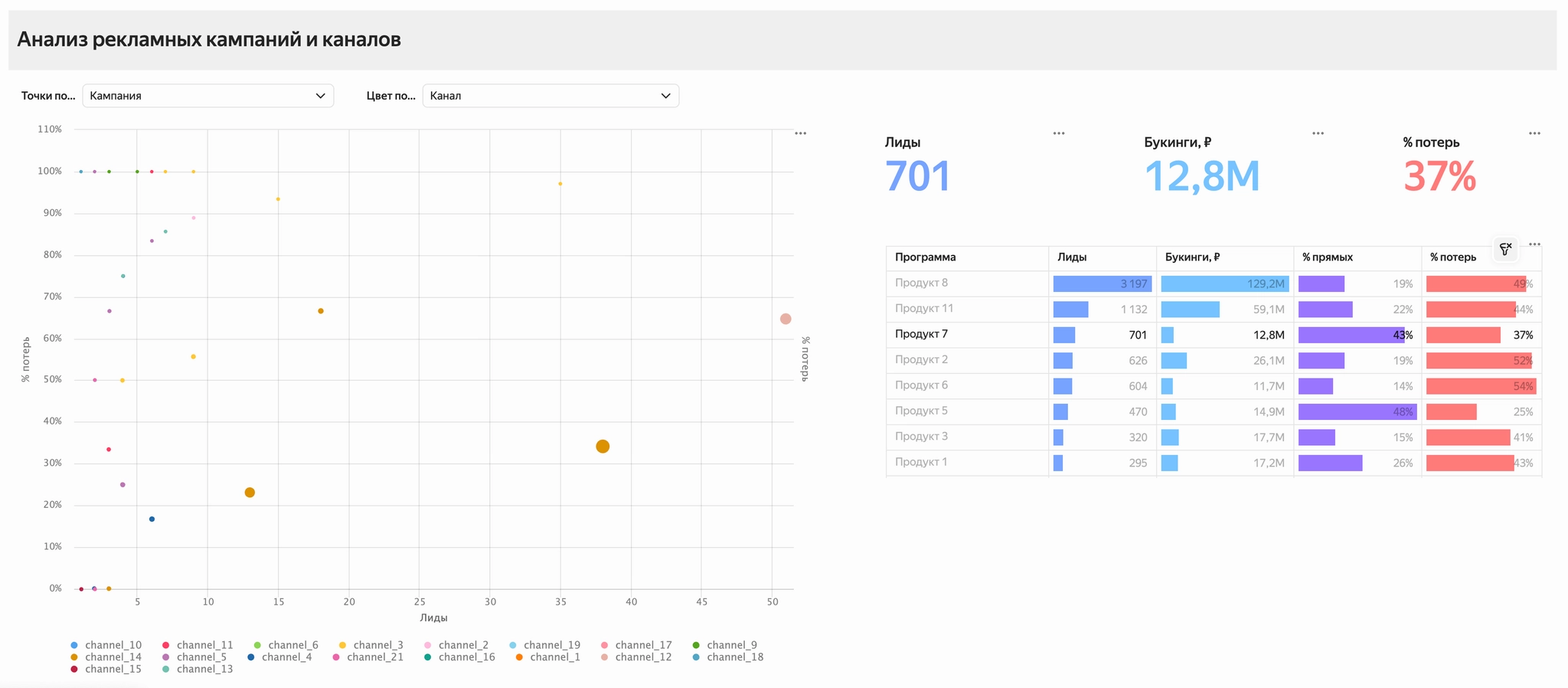Select the Продукт 8 table row
1568x688 pixels.
pos(921,283)
